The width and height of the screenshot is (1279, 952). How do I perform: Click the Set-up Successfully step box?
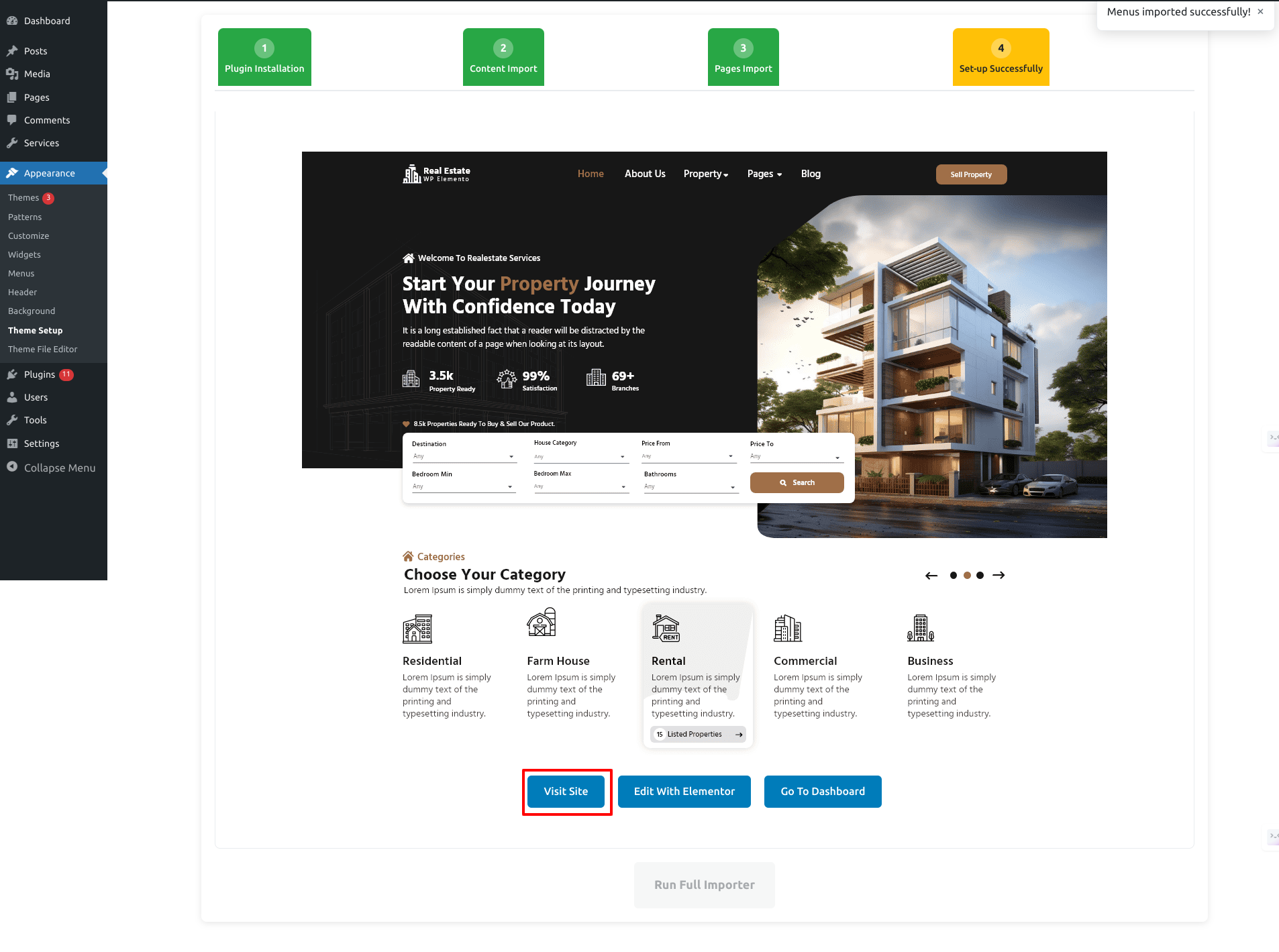pos(1001,57)
